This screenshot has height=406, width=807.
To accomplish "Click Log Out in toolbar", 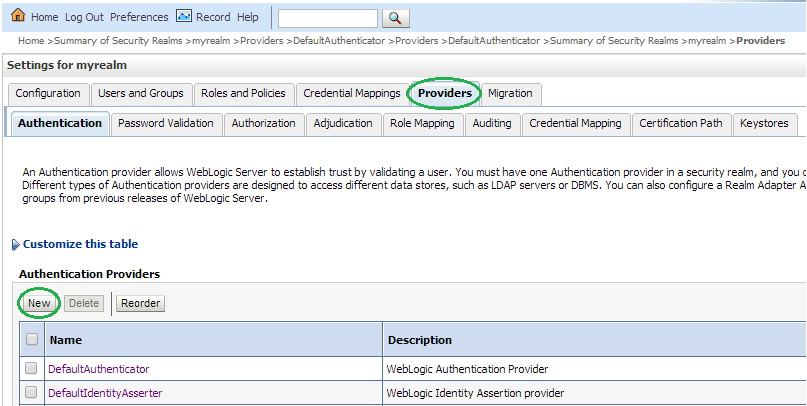I will [x=84, y=17].
